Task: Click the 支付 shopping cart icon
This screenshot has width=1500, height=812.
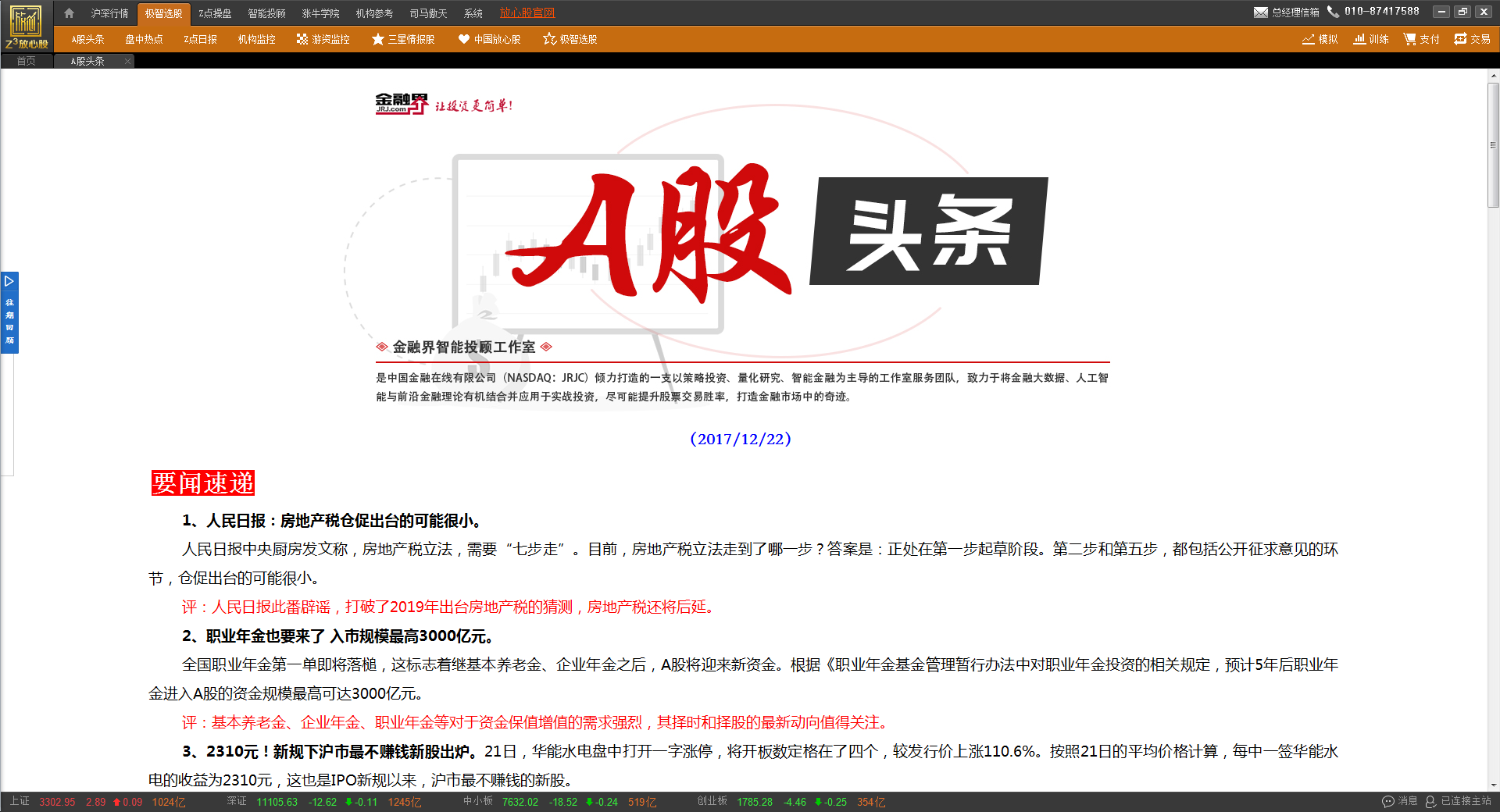Action: tap(1410, 39)
